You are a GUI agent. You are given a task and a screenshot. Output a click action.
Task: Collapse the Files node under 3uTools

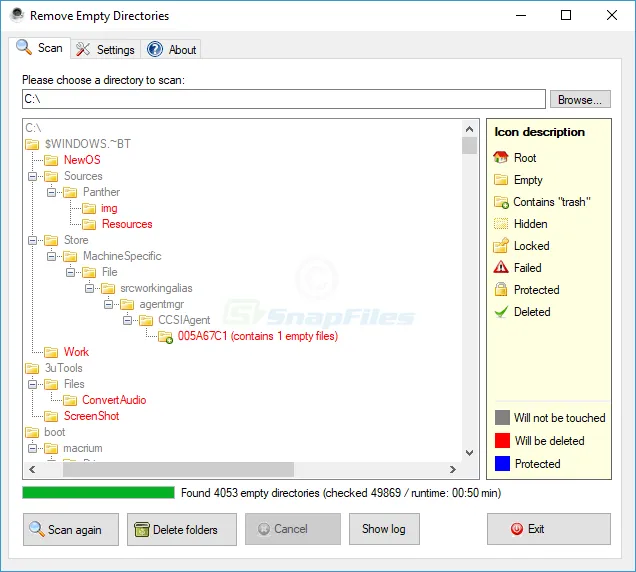coord(32,384)
